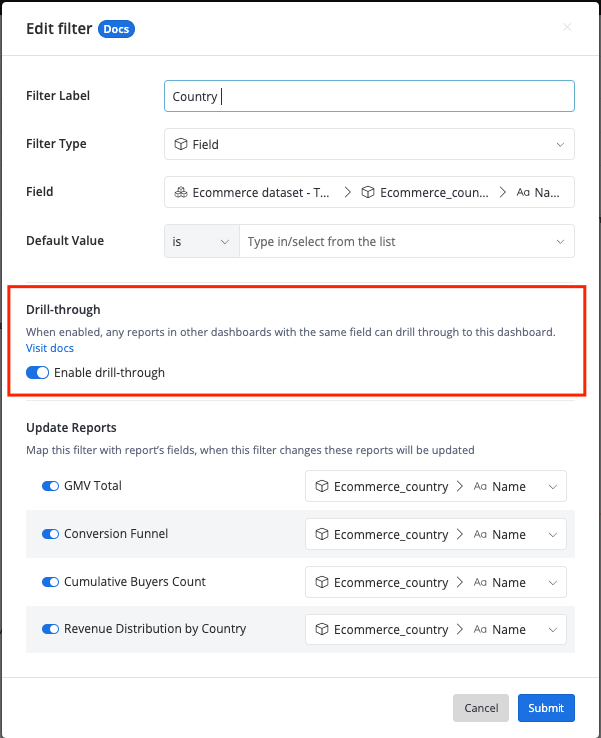Expand the Default Value list dropdown
This screenshot has height=738, width=601.
click(x=407, y=241)
